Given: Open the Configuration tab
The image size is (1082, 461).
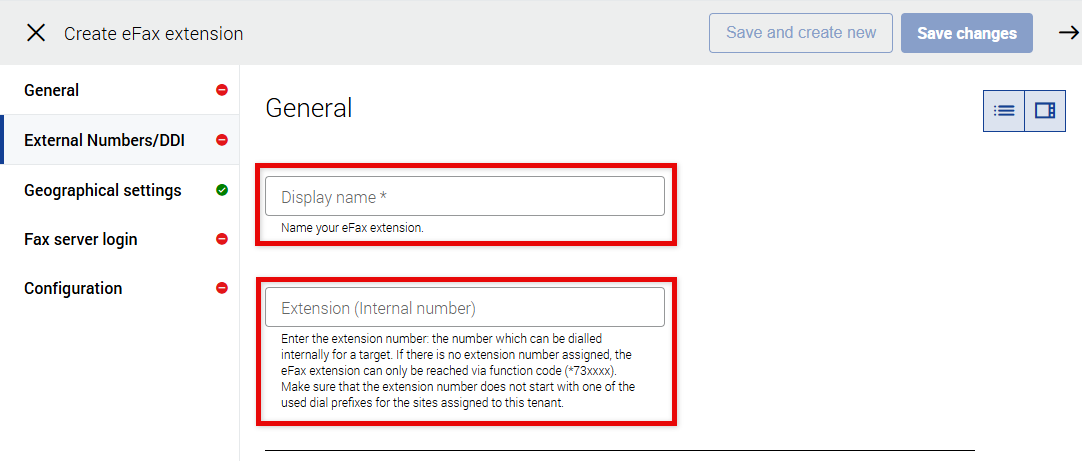Looking at the screenshot, I should pyautogui.click(x=73, y=288).
